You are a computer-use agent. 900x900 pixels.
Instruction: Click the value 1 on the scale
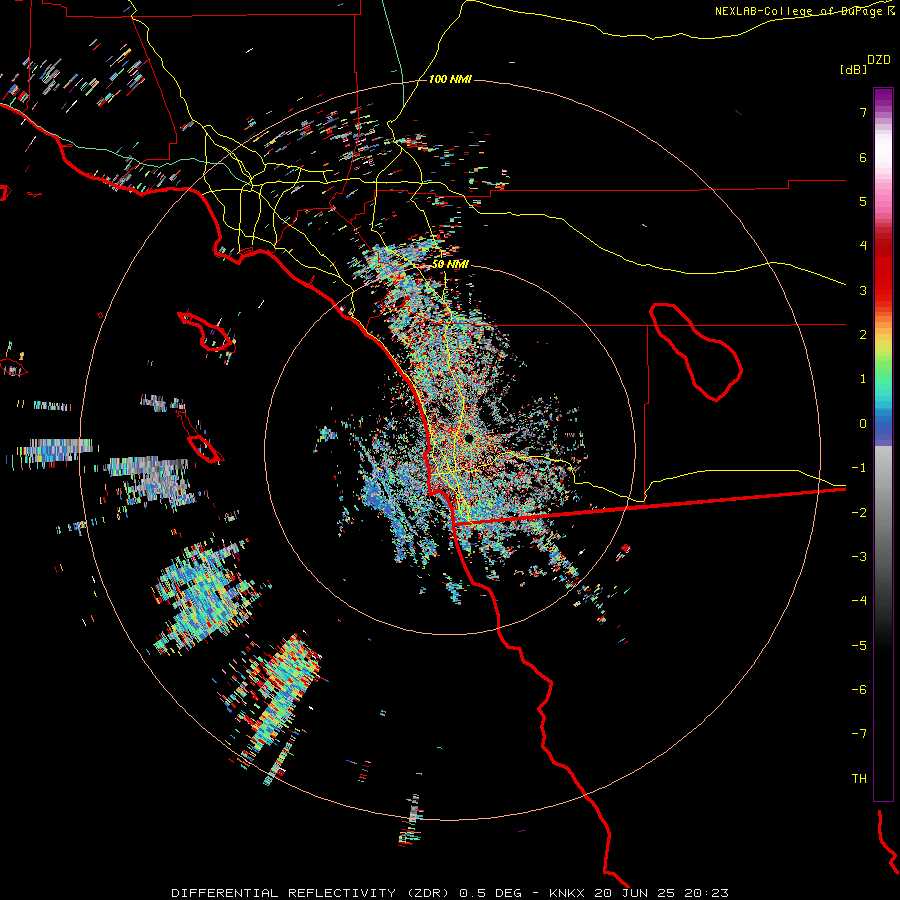863,379
